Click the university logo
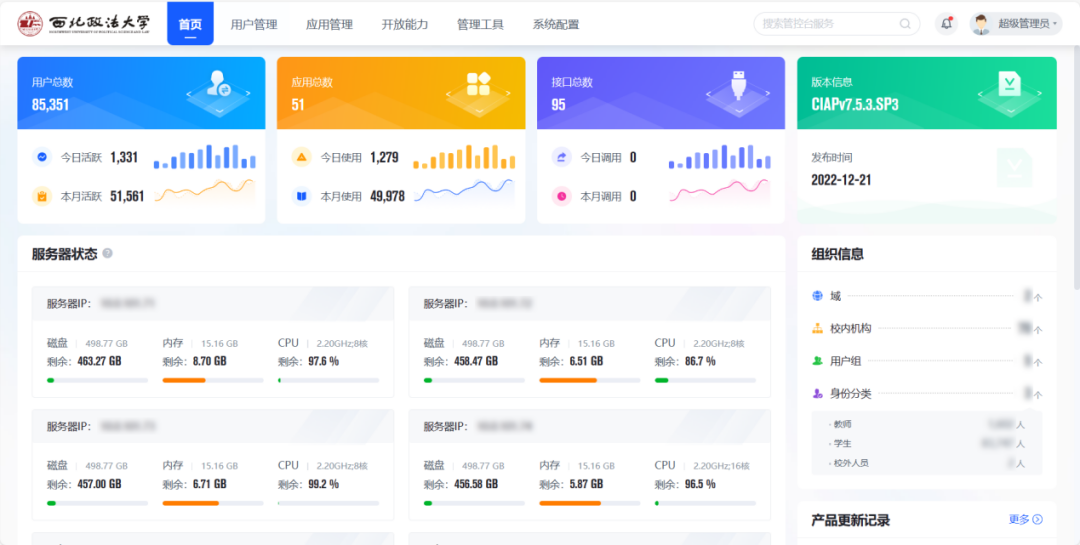 coord(85,24)
